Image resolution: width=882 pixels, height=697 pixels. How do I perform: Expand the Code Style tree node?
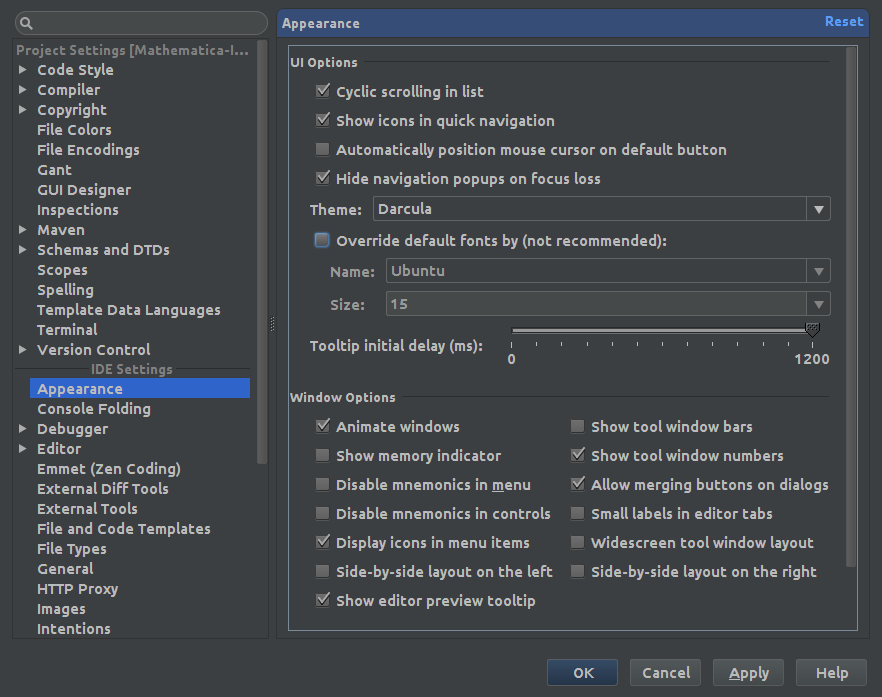pos(22,70)
